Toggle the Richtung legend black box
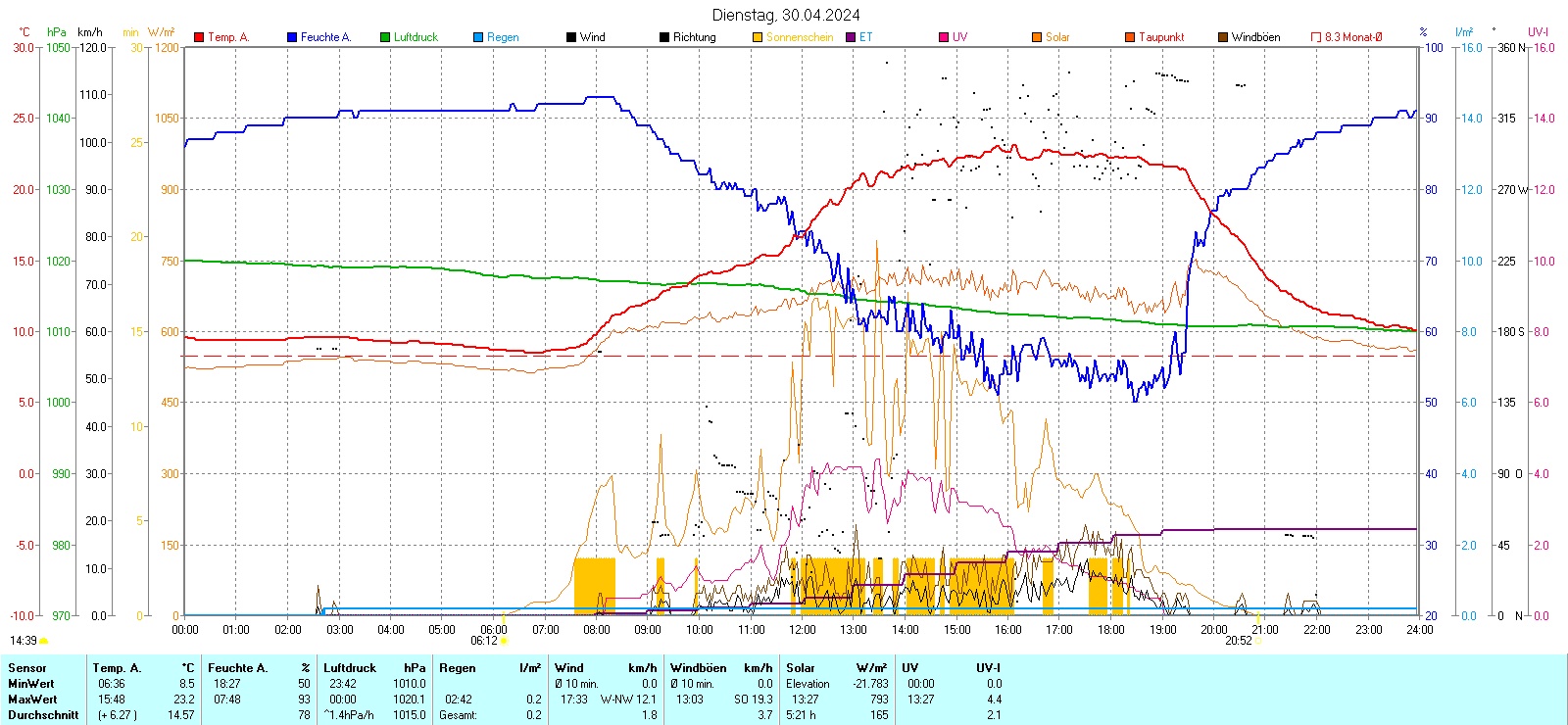Image resolution: width=1568 pixels, height=725 pixels. [x=664, y=37]
